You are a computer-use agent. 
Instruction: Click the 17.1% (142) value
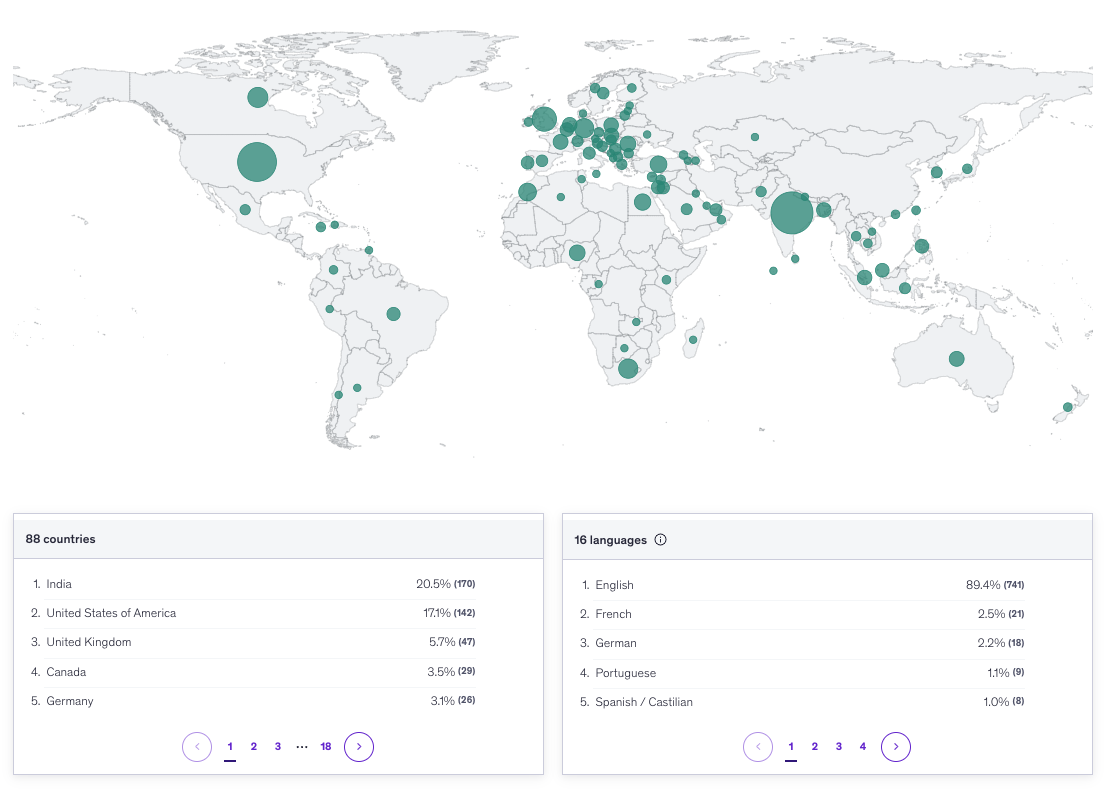[449, 613]
